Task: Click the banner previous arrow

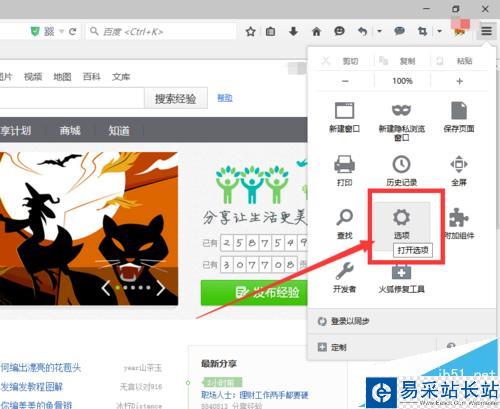Action: [106, 288]
